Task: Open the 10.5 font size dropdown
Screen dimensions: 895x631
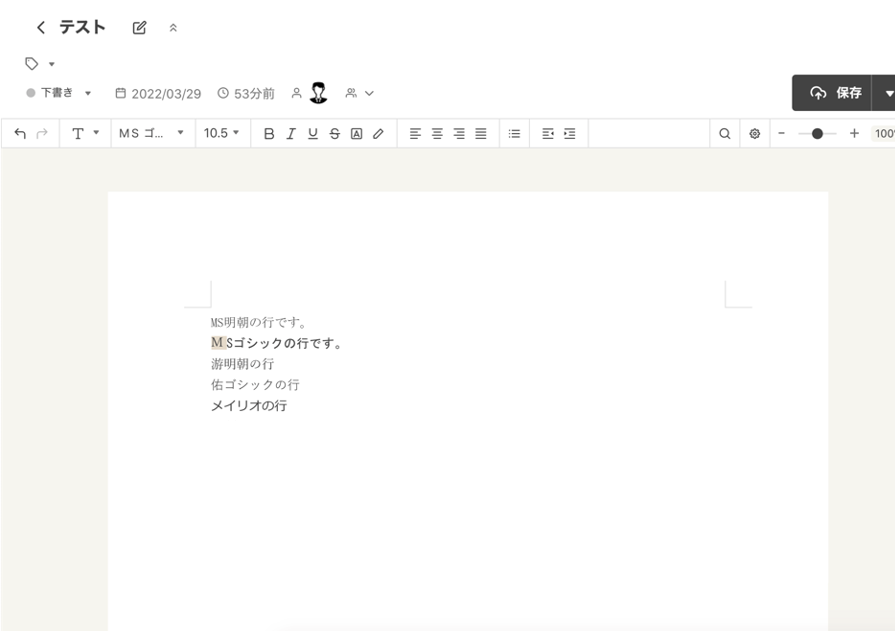Action: pos(222,133)
